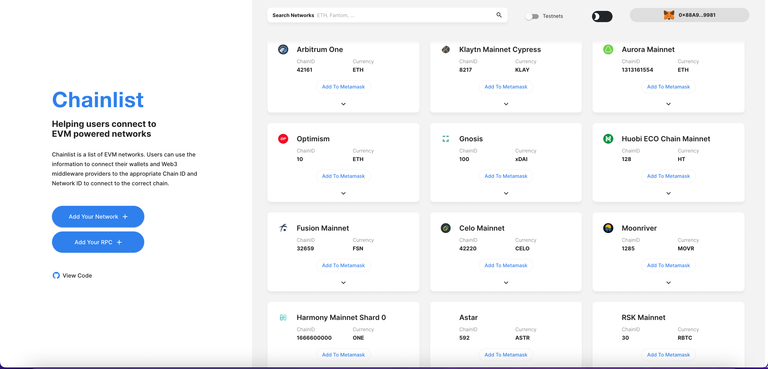
Task: Toggle the Testnets switch
Action: click(x=532, y=16)
